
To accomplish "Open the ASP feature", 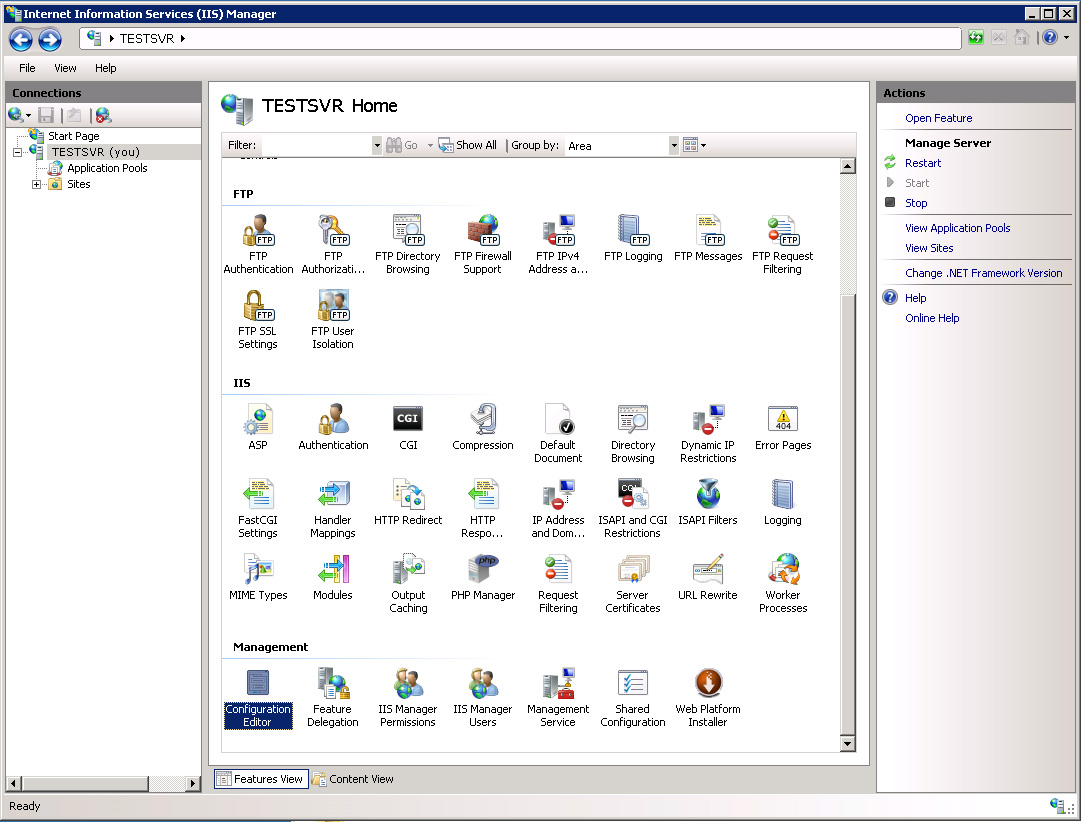I will tap(258, 427).
